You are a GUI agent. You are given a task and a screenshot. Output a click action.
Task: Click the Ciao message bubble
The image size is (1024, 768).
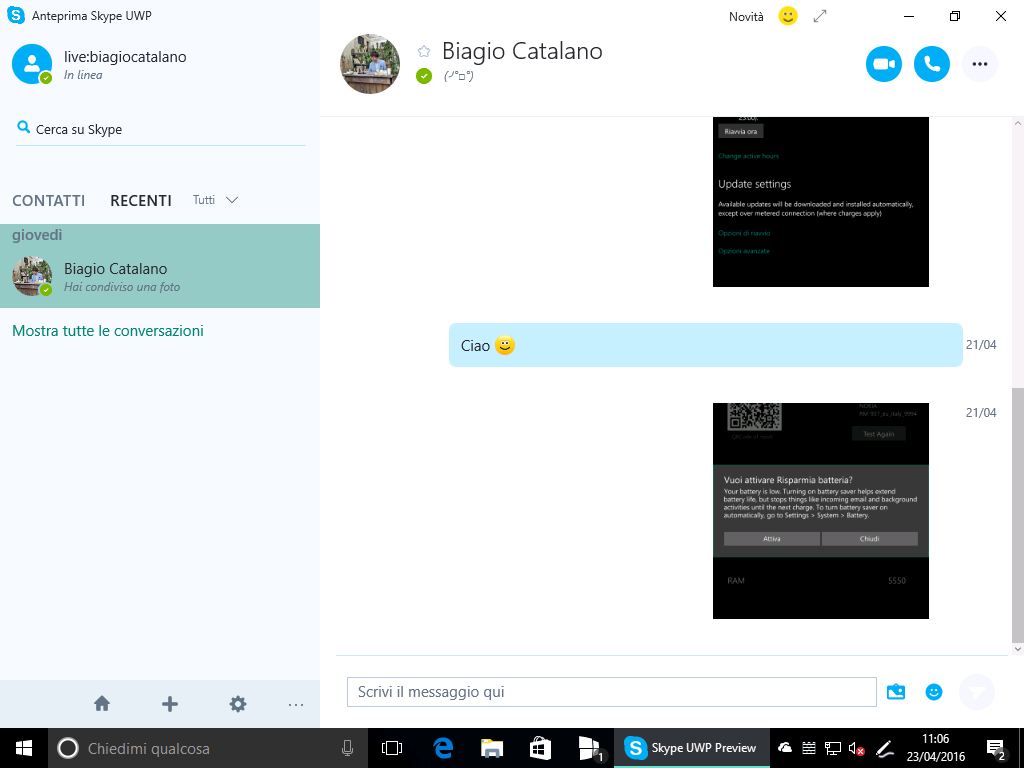705,345
